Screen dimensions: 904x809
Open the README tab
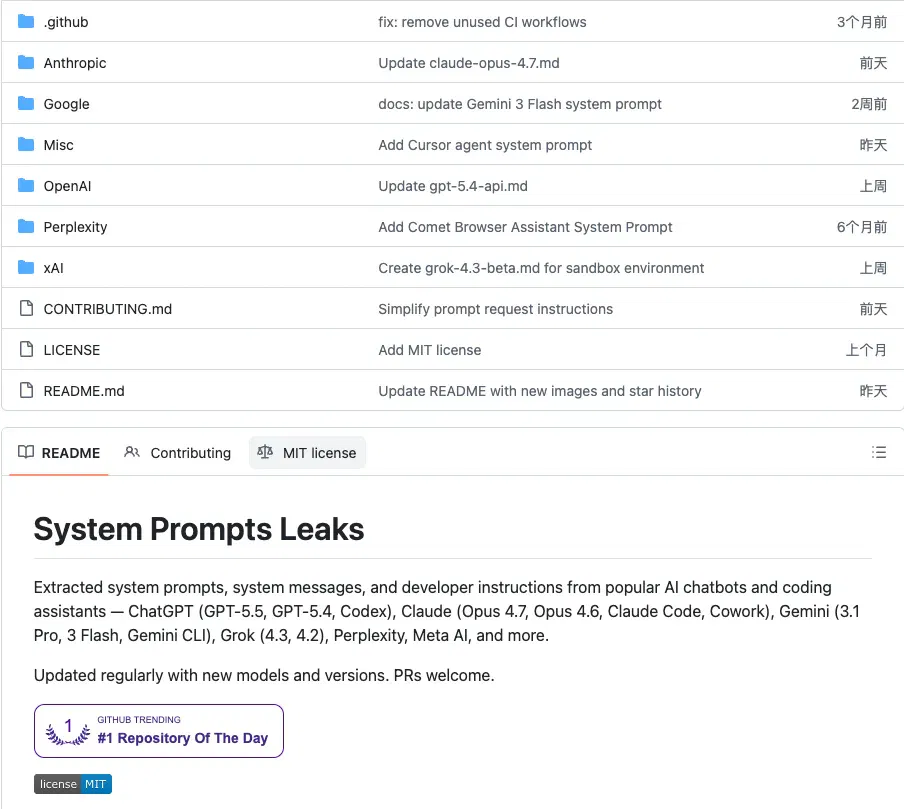tap(59, 453)
